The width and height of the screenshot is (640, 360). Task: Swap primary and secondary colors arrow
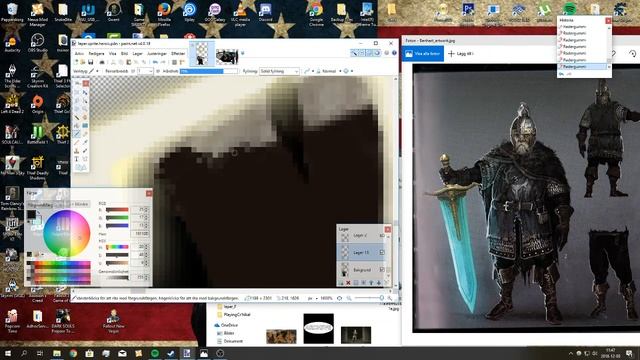38,212
